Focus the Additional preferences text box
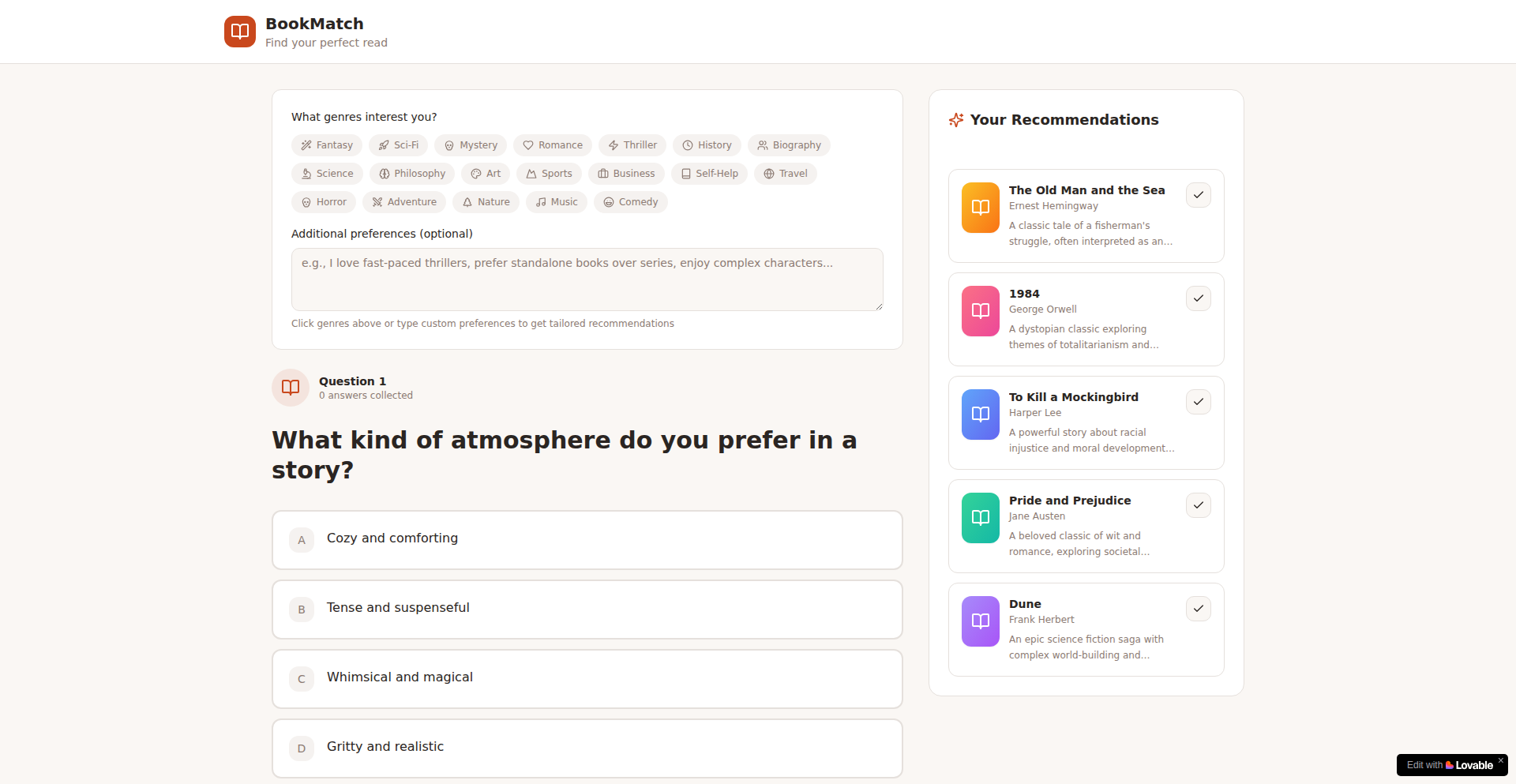The image size is (1516, 784). click(x=587, y=279)
